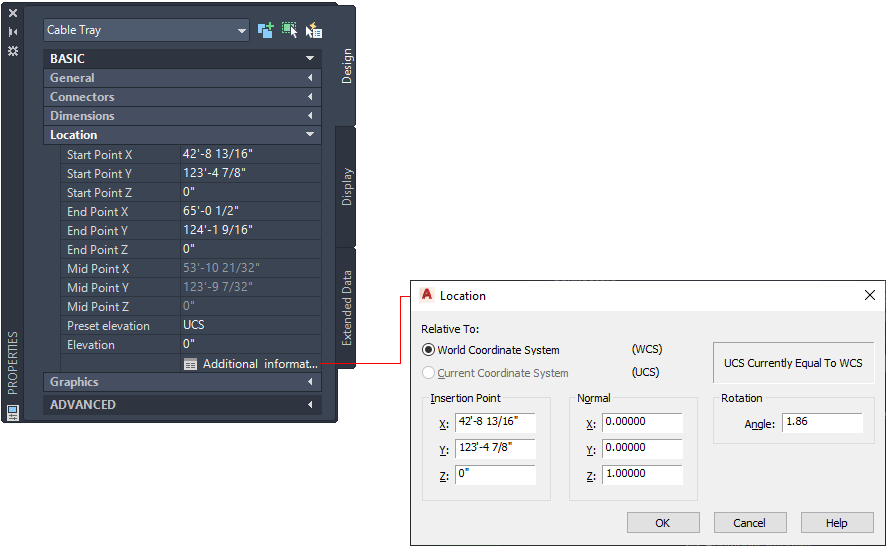Collapse the BASIC section
This screenshot has height=547, width=888.
[182, 58]
